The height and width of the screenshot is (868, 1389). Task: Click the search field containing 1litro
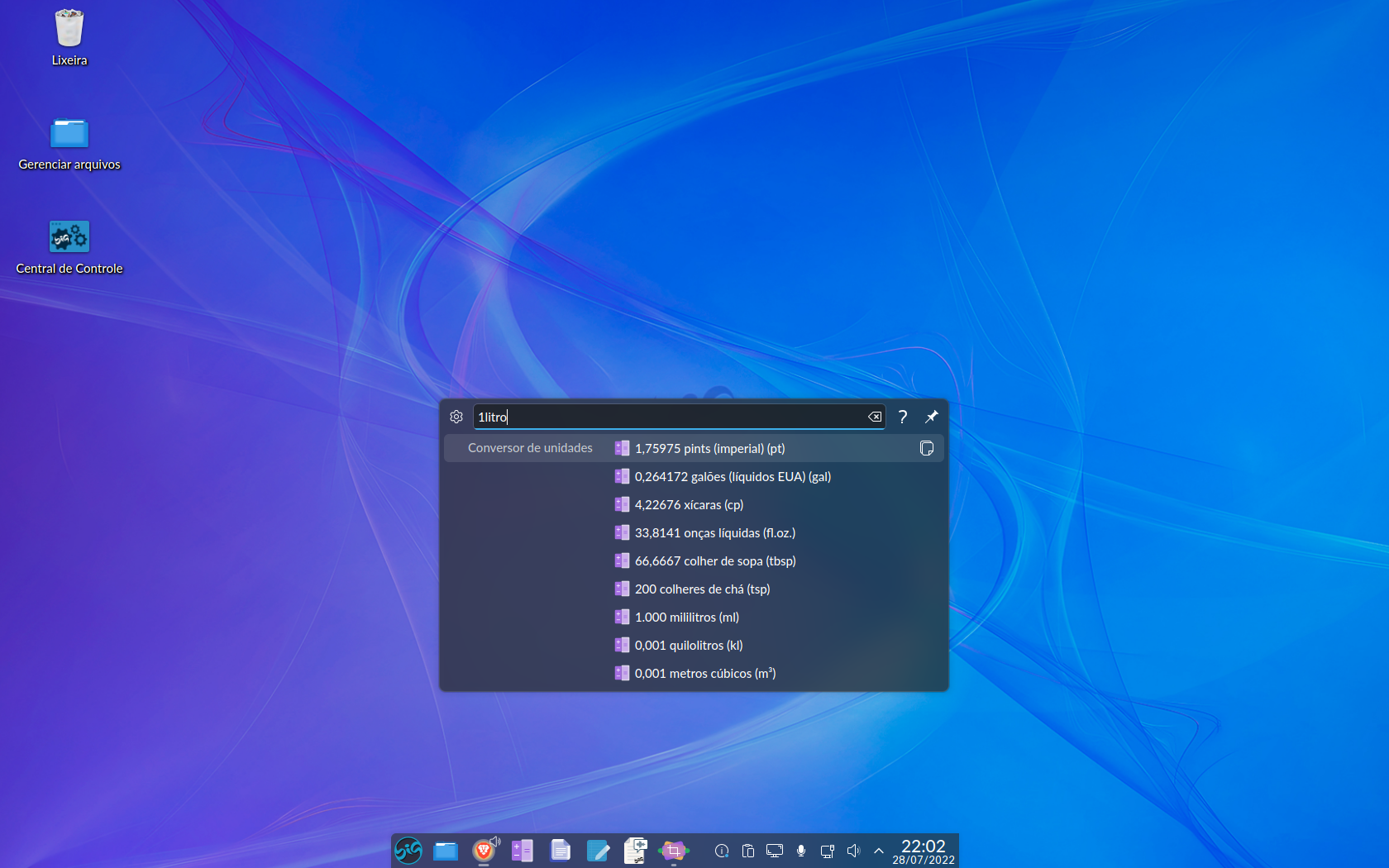(679, 417)
